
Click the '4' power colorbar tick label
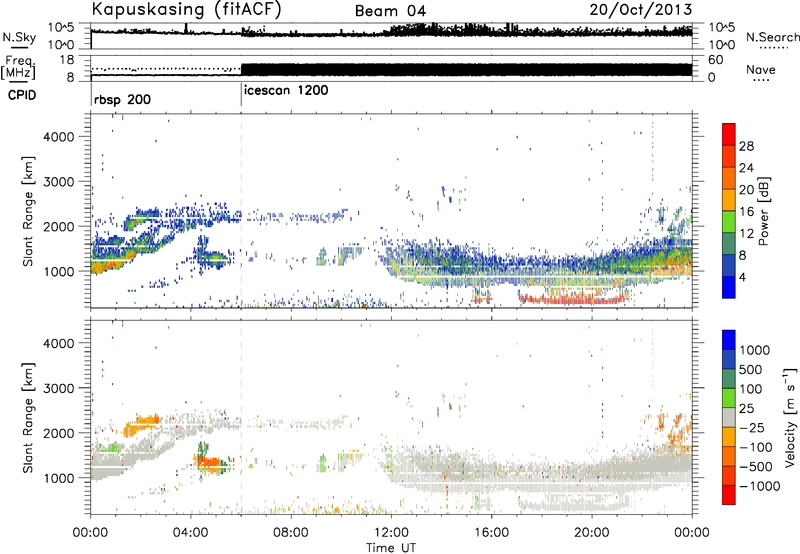(743, 277)
